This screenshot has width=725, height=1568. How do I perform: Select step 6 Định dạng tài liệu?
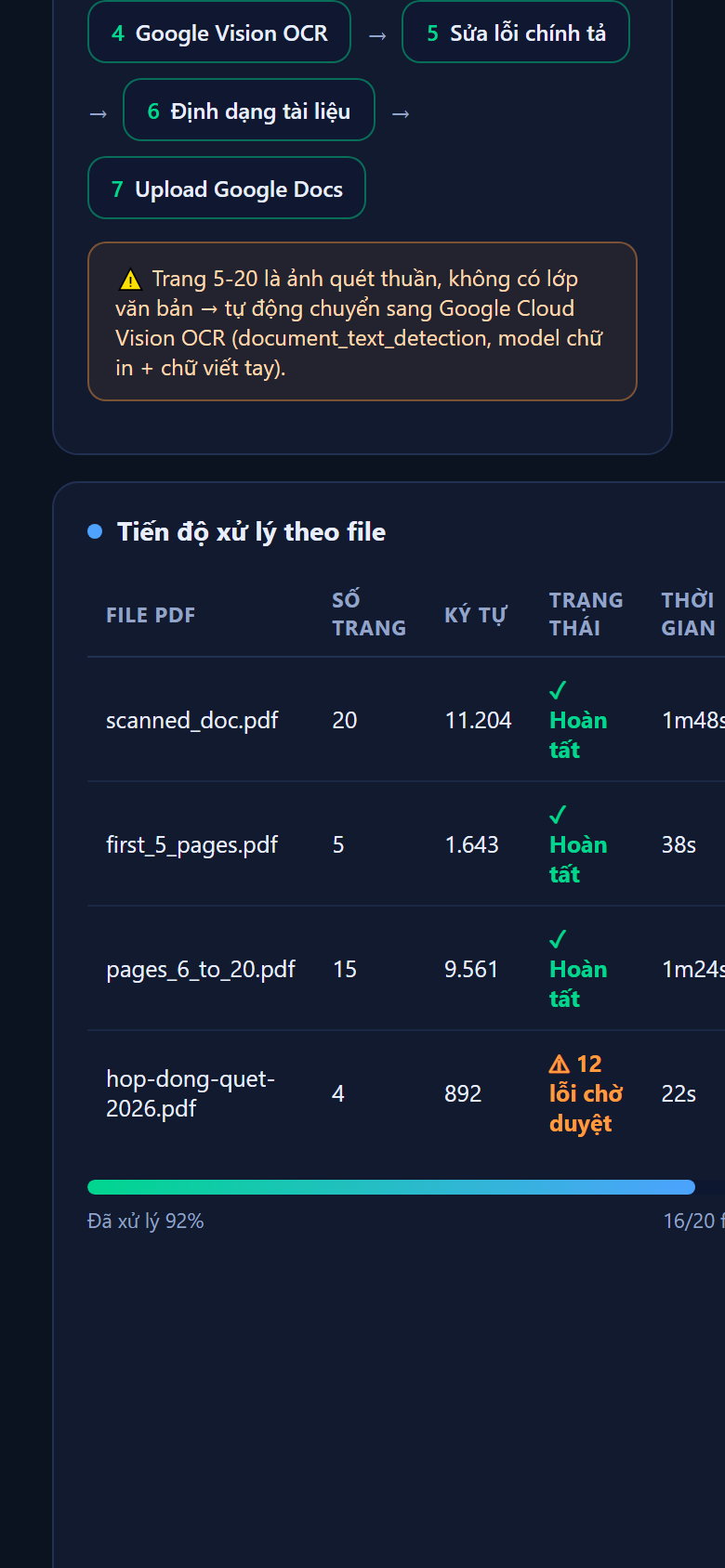pyautogui.click(x=249, y=111)
